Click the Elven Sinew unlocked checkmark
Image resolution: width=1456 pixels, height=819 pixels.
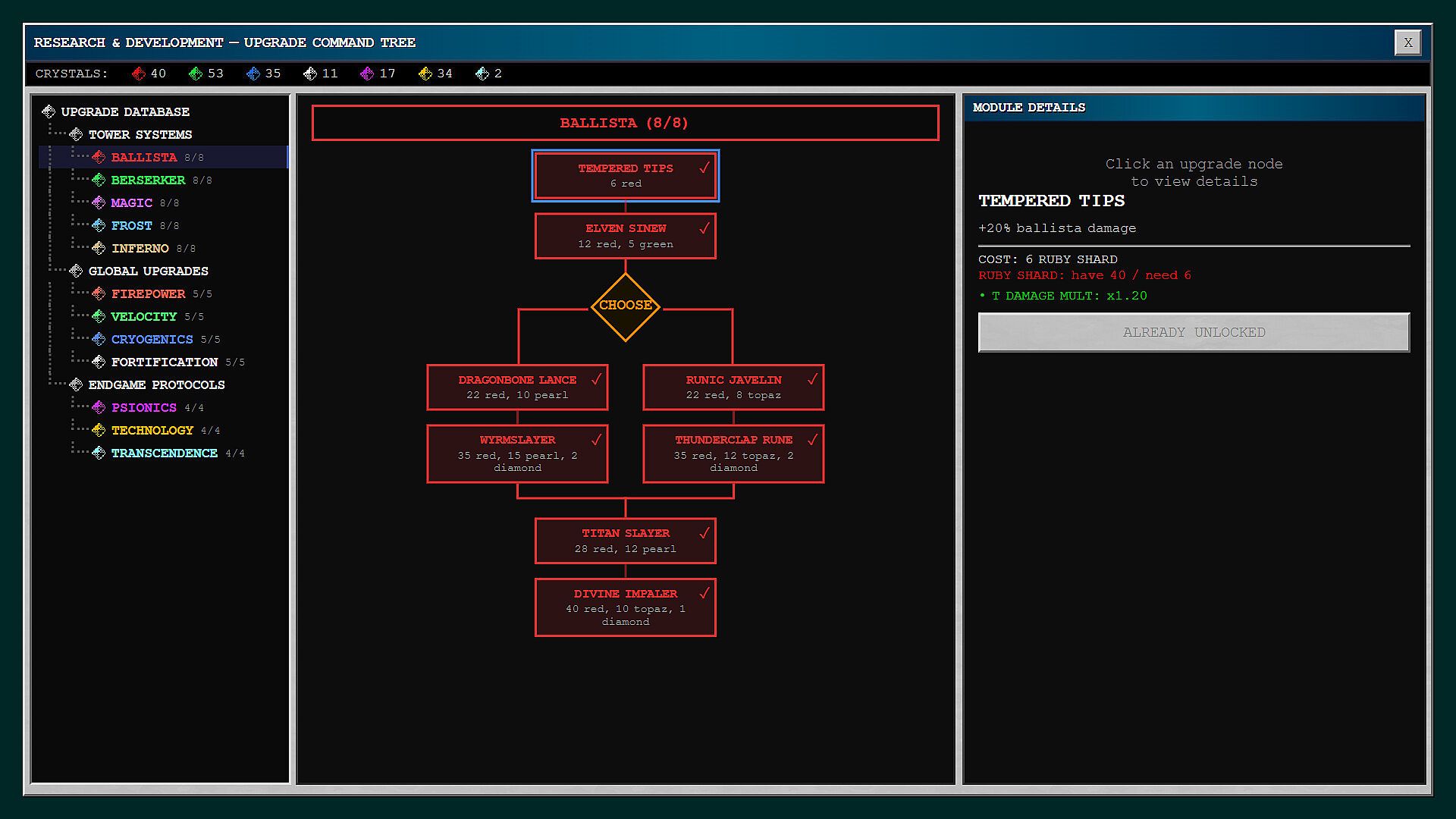click(x=704, y=228)
